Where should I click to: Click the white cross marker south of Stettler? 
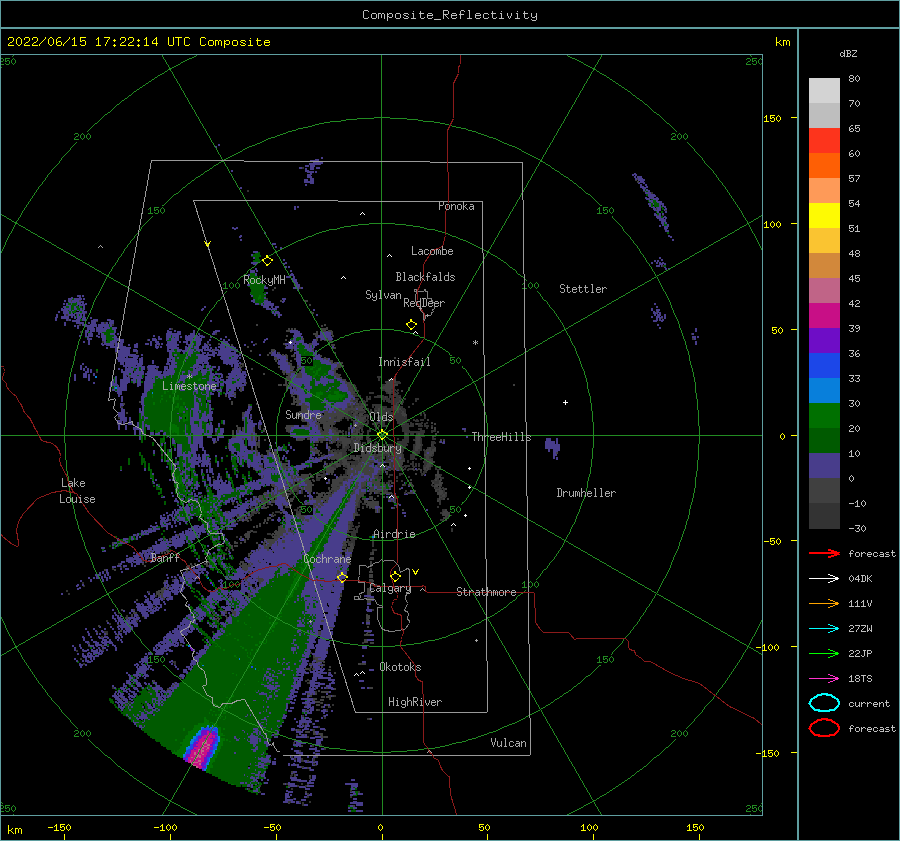pyautogui.click(x=565, y=402)
